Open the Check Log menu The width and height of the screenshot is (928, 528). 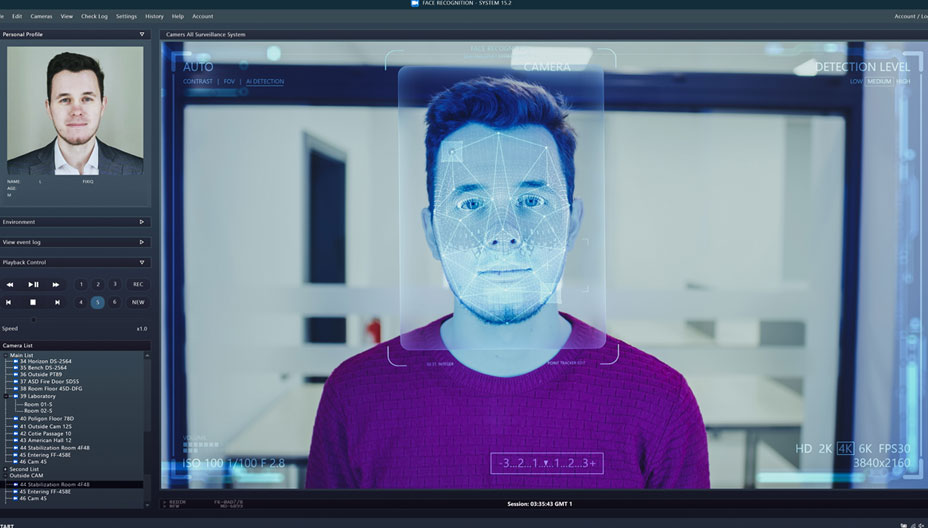pos(94,16)
